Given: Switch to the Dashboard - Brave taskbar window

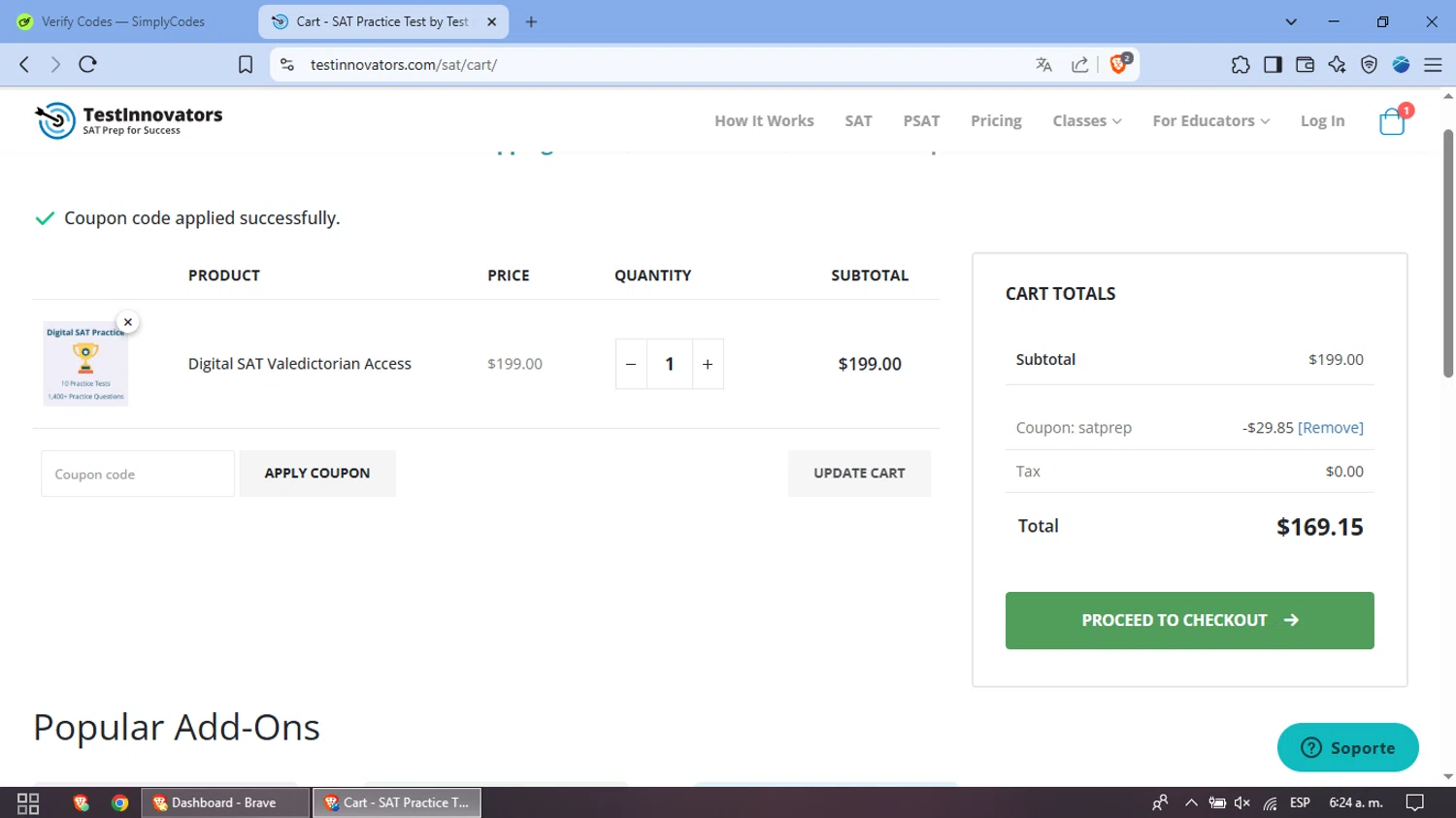Looking at the screenshot, I should [226, 802].
